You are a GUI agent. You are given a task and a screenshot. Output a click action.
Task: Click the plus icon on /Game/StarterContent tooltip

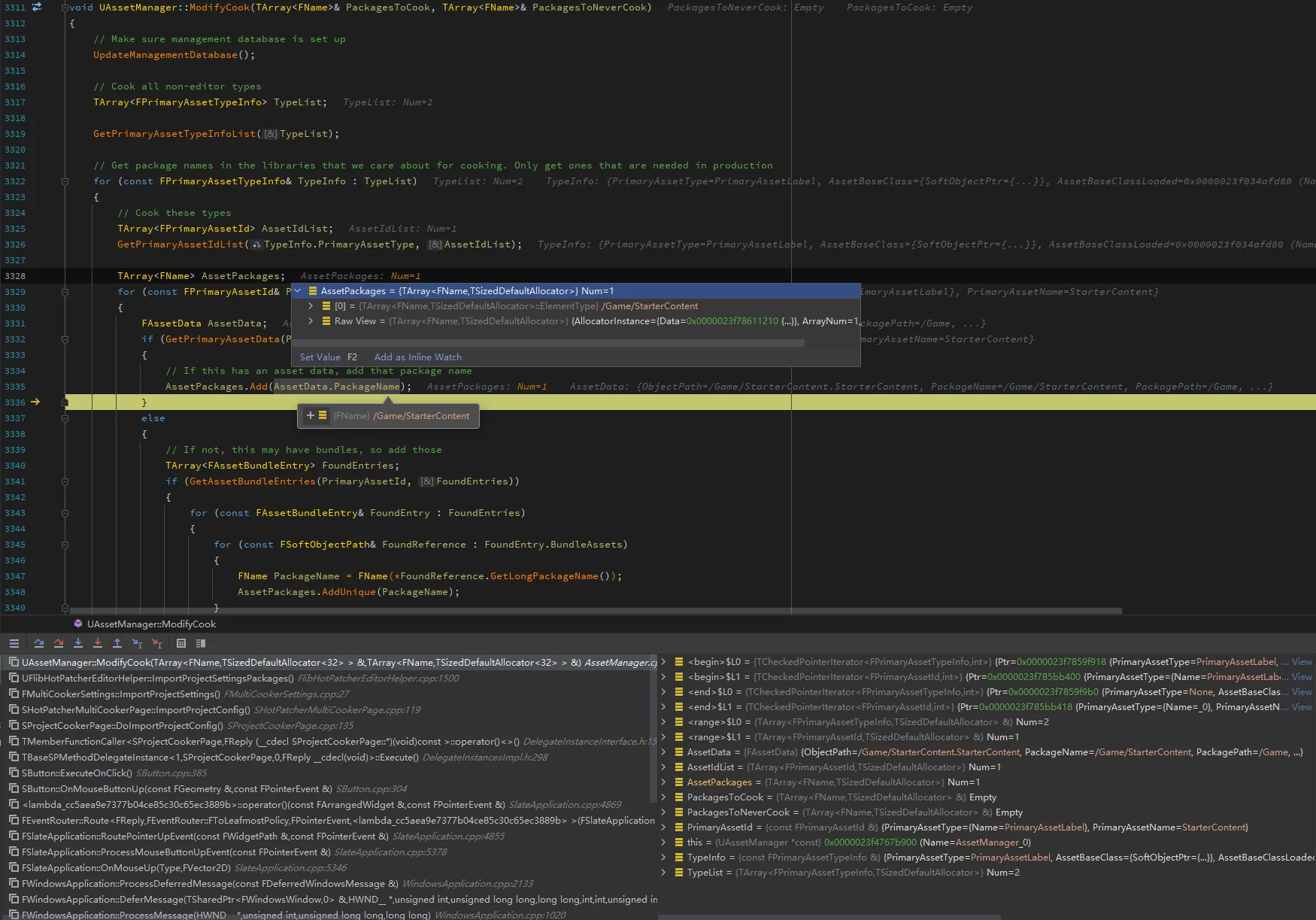pos(310,415)
